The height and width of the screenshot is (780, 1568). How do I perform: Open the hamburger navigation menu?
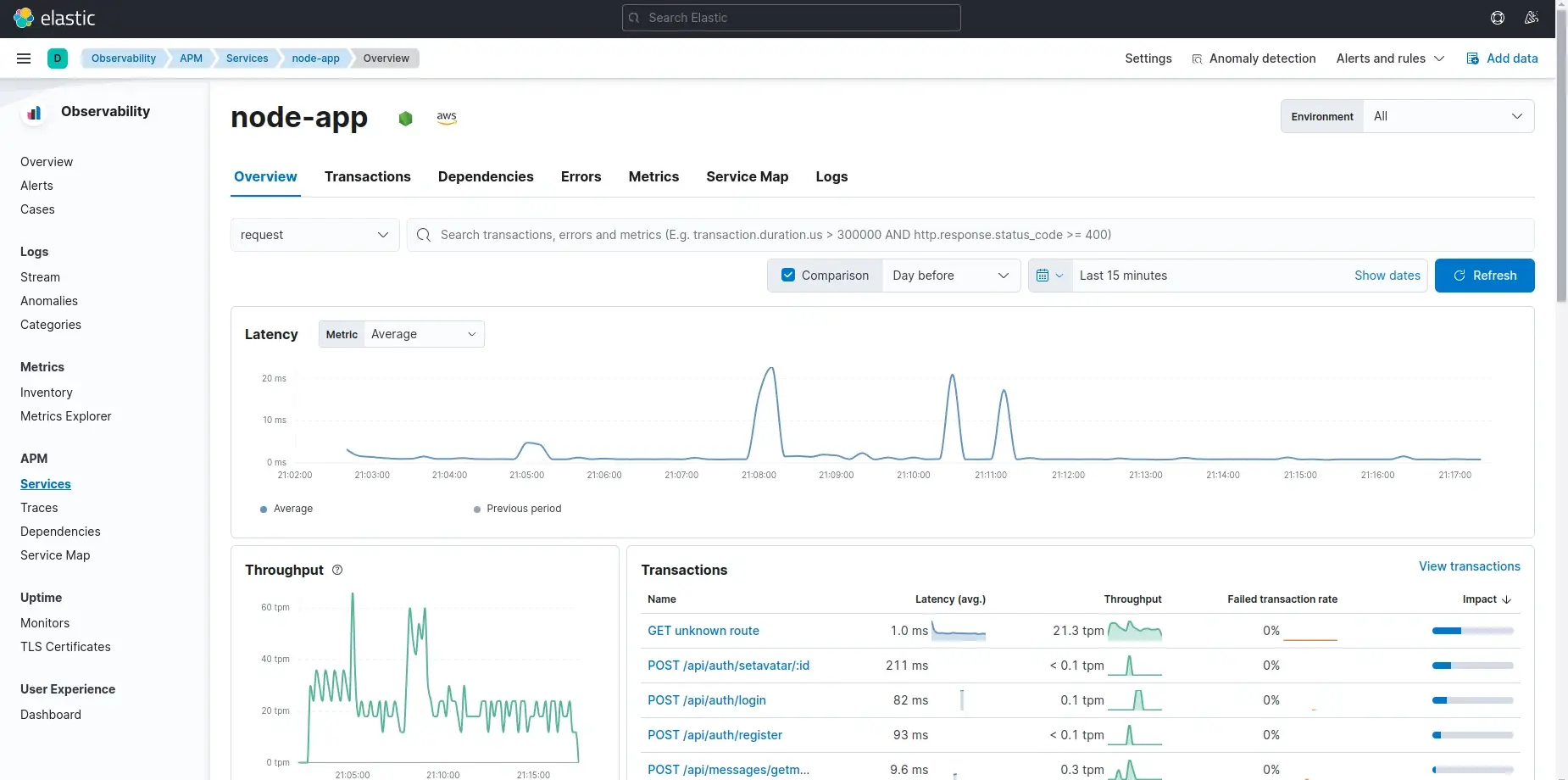click(23, 58)
